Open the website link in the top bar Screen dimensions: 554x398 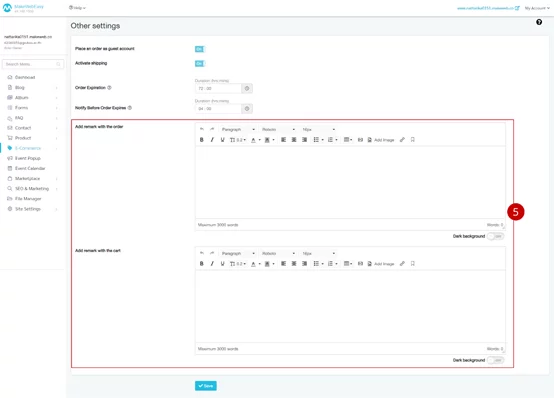click(488, 8)
